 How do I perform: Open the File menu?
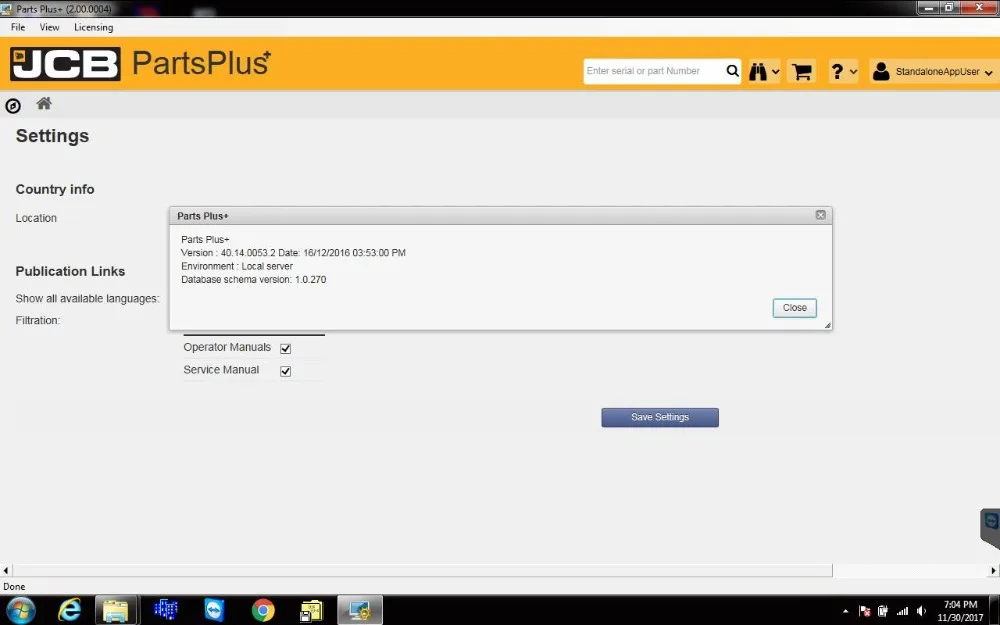(x=18, y=27)
